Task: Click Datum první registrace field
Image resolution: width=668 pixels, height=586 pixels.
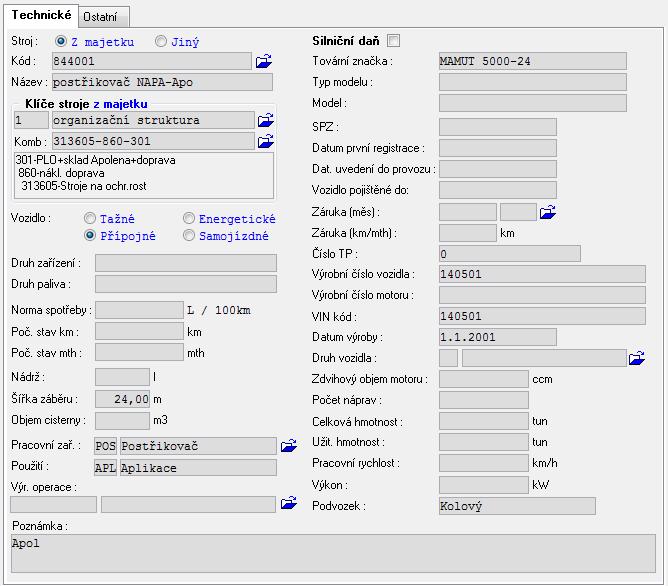Action: click(498, 148)
